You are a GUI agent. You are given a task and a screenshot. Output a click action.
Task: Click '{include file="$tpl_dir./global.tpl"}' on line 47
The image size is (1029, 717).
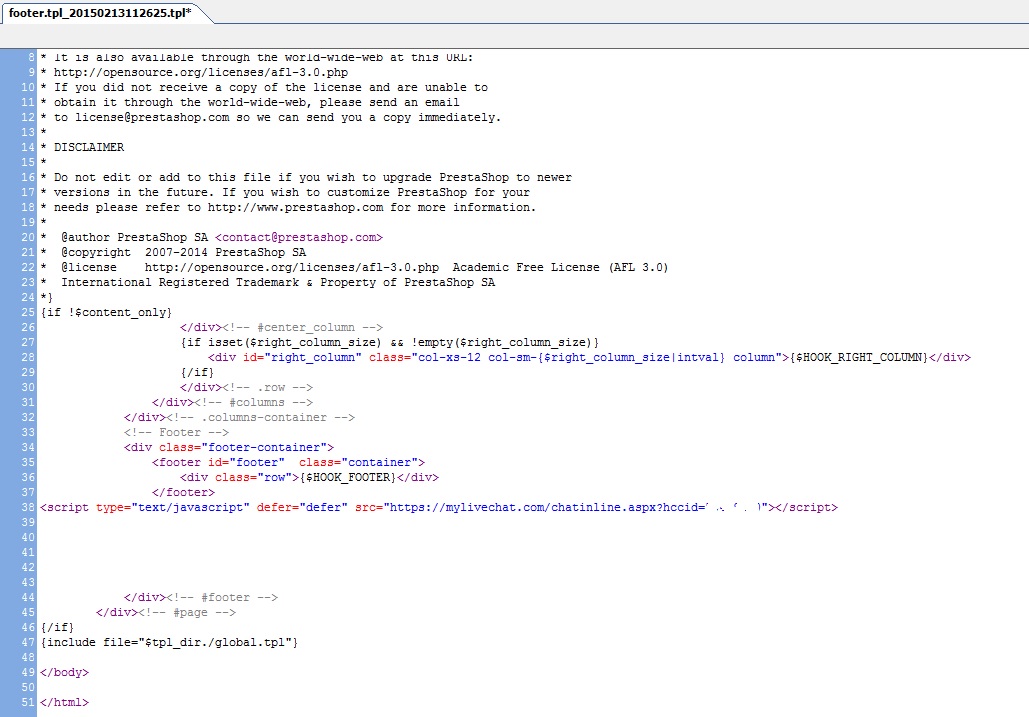pos(169,642)
